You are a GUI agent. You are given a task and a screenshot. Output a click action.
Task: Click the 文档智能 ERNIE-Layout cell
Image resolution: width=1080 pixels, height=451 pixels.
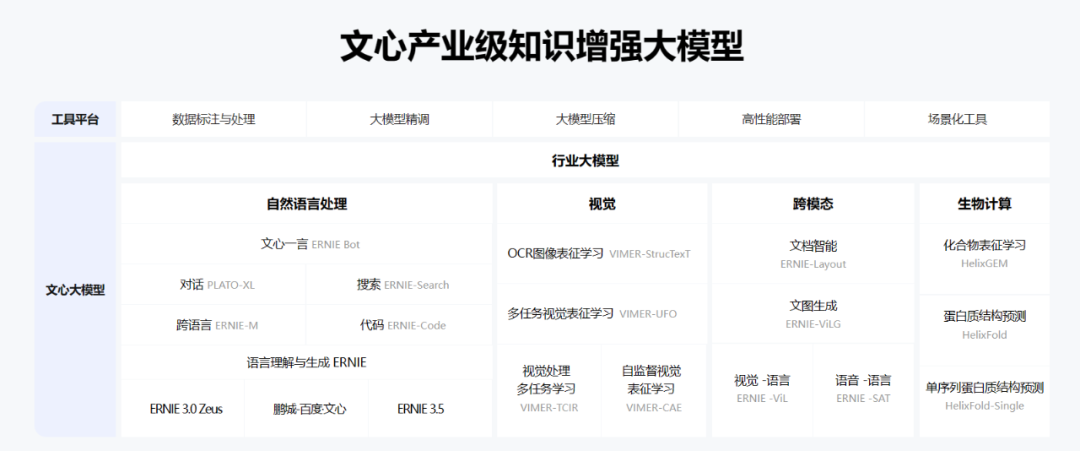pos(813,254)
